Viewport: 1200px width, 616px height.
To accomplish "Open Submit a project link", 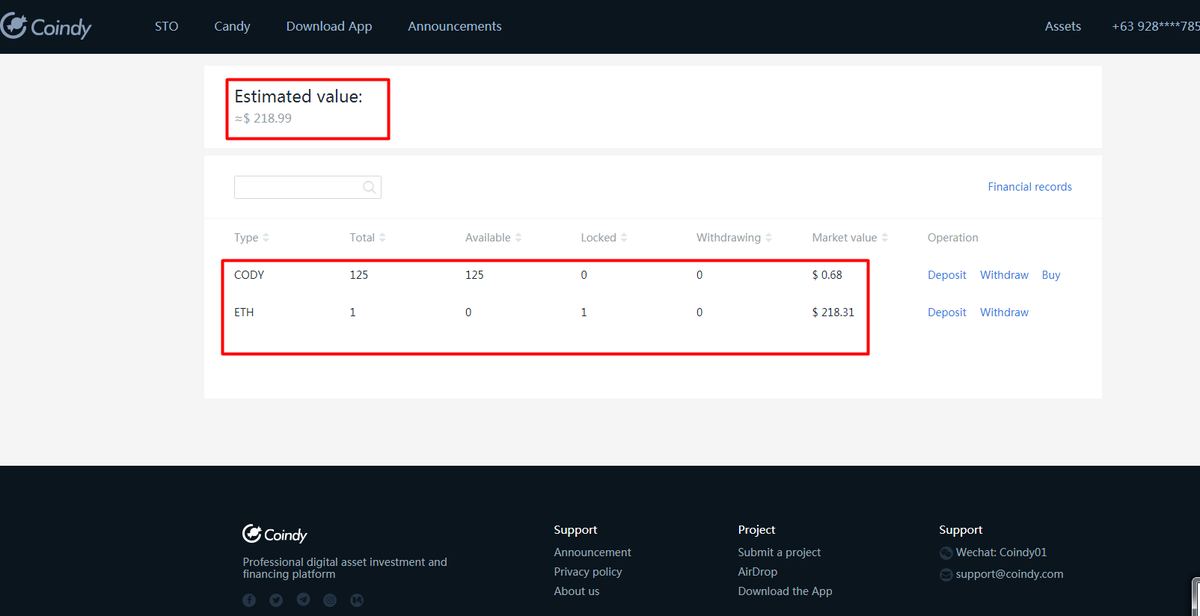I will (x=779, y=552).
